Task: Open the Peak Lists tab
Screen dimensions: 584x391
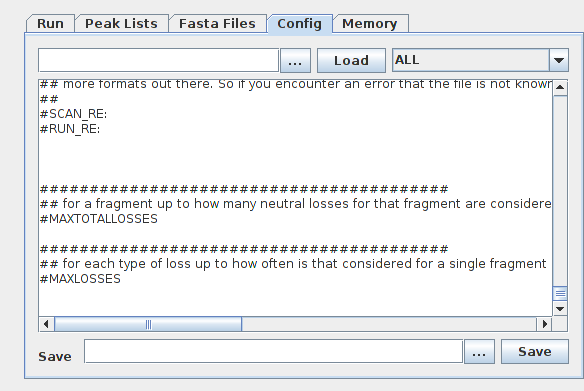Action: point(121,24)
